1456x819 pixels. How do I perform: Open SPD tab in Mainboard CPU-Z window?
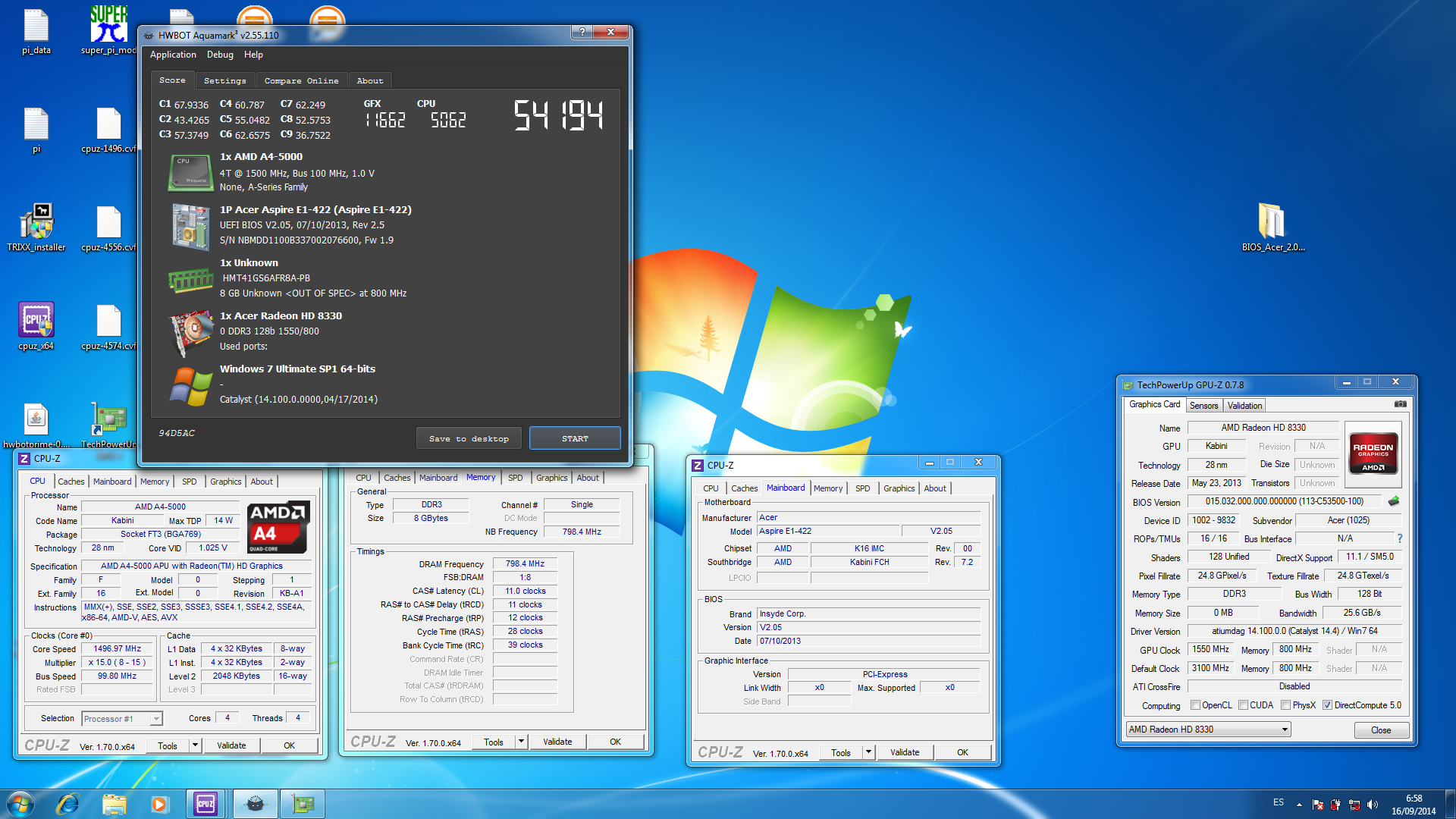tap(862, 488)
